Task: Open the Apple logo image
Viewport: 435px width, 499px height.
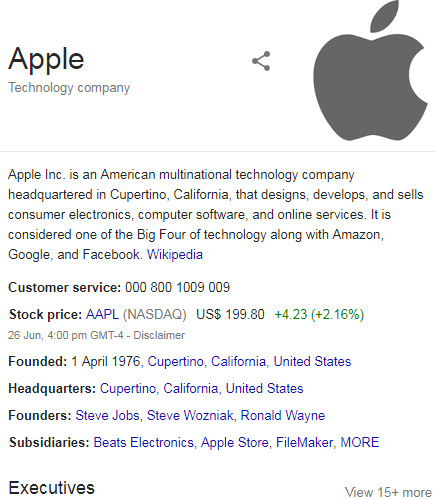Action: 371,70
